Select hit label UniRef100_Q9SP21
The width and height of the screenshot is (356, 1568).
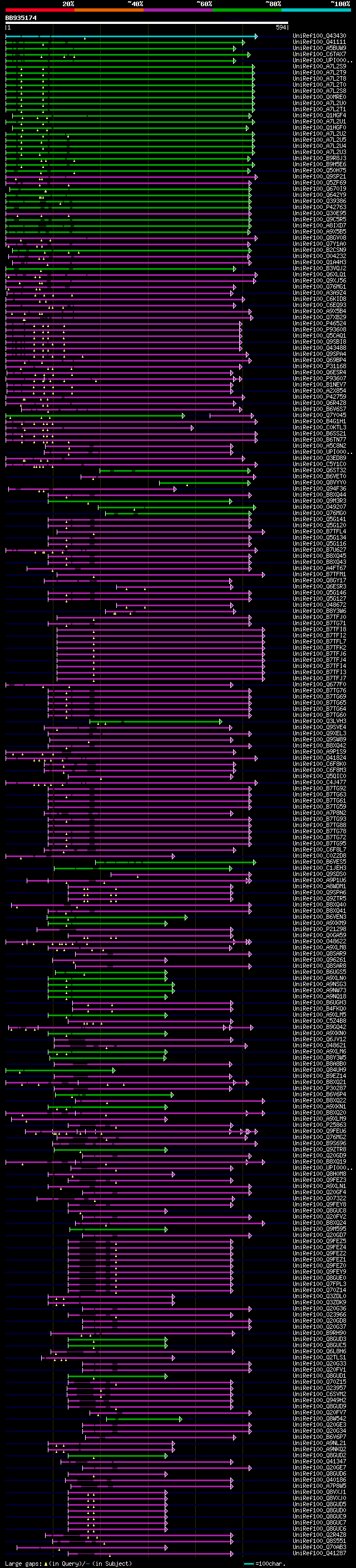point(319,176)
